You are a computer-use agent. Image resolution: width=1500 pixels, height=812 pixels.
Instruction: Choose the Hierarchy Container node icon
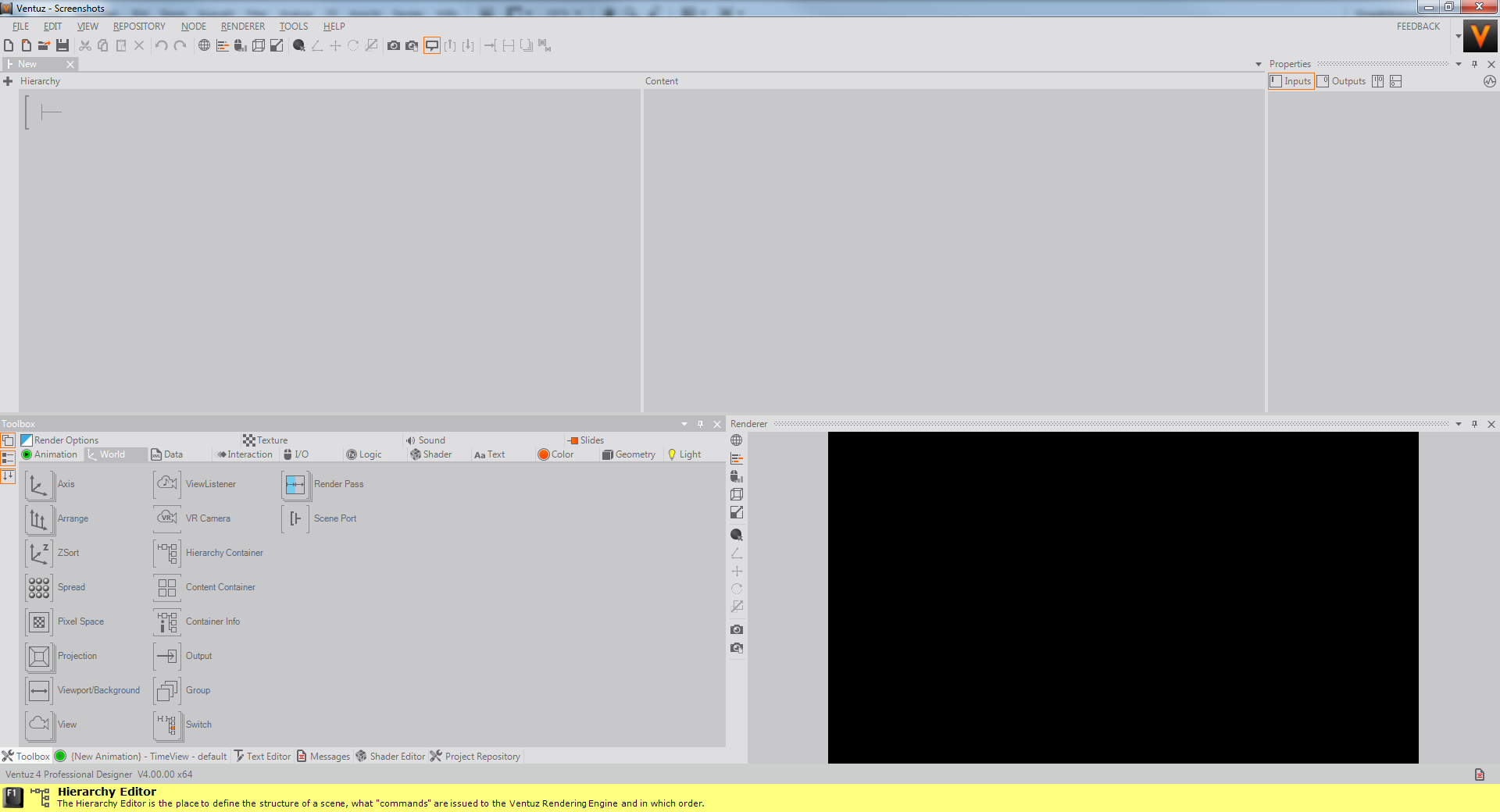(167, 553)
